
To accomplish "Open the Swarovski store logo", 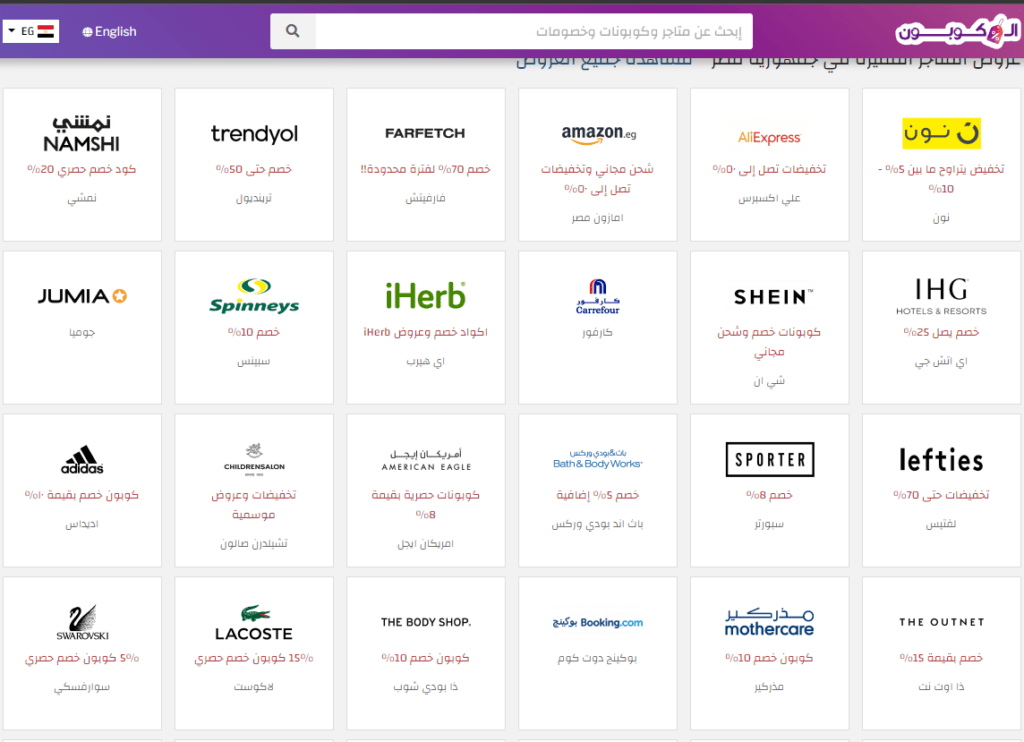I will click(x=82, y=622).
